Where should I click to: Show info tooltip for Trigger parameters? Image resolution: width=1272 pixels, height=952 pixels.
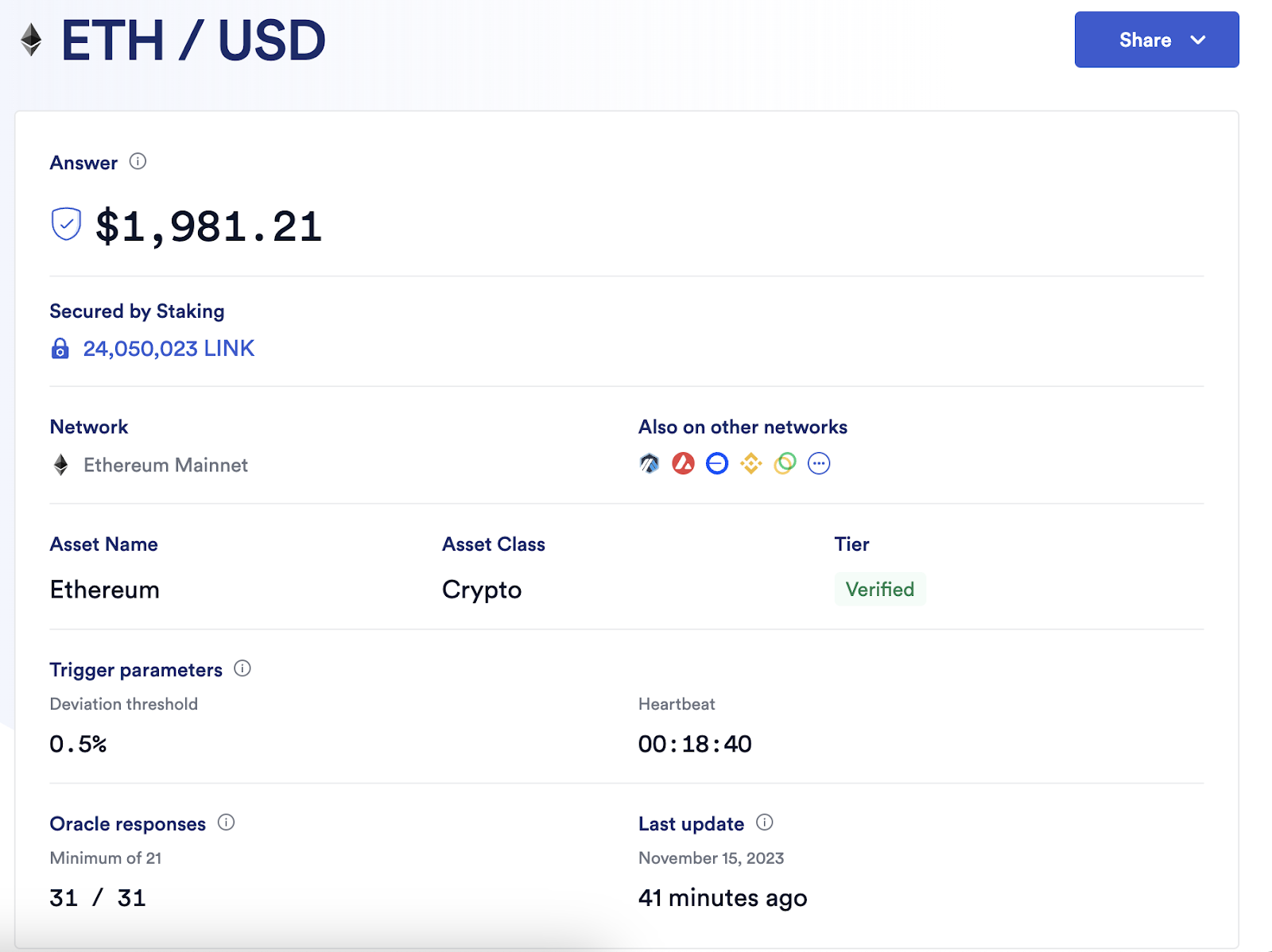pos(242,668)
